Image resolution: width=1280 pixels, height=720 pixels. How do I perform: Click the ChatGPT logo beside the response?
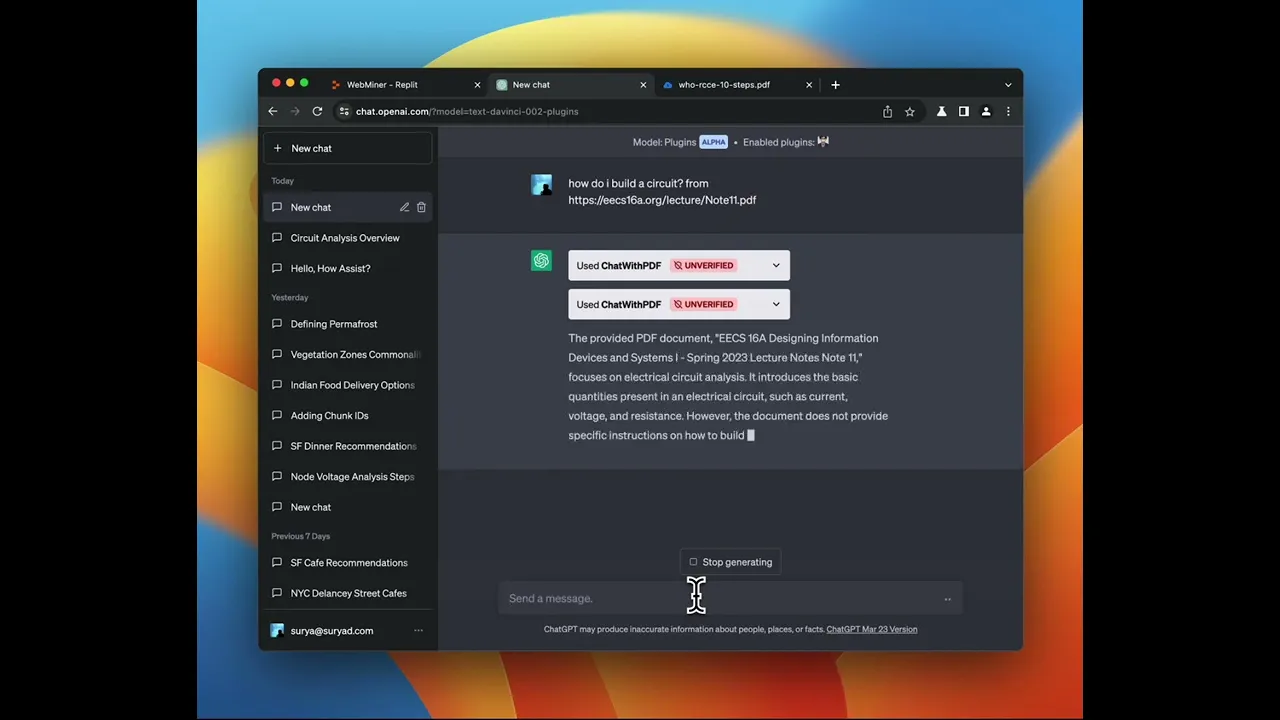[x=541, y=261]
